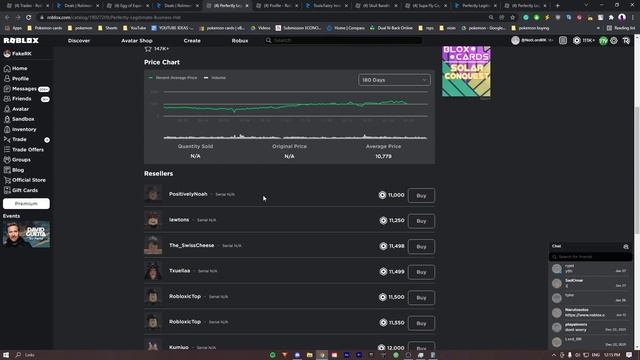Open the Avatar Shop menu item

(x=137, y=41)
